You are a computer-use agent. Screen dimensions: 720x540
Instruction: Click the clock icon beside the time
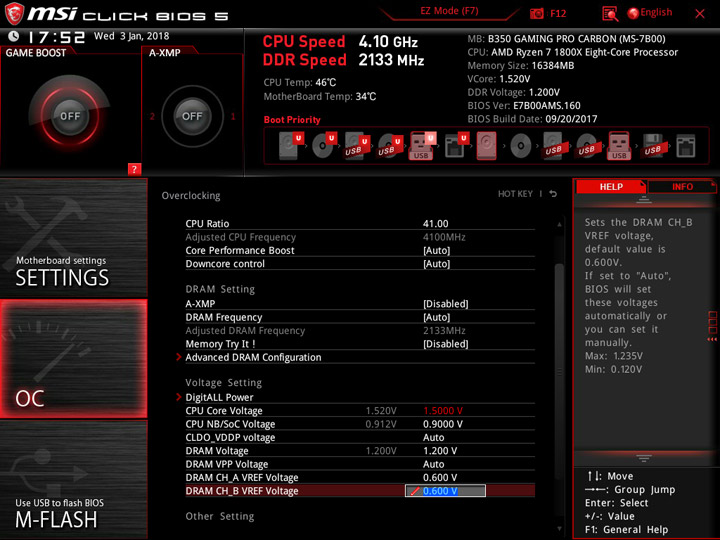[x=14, y=36]
